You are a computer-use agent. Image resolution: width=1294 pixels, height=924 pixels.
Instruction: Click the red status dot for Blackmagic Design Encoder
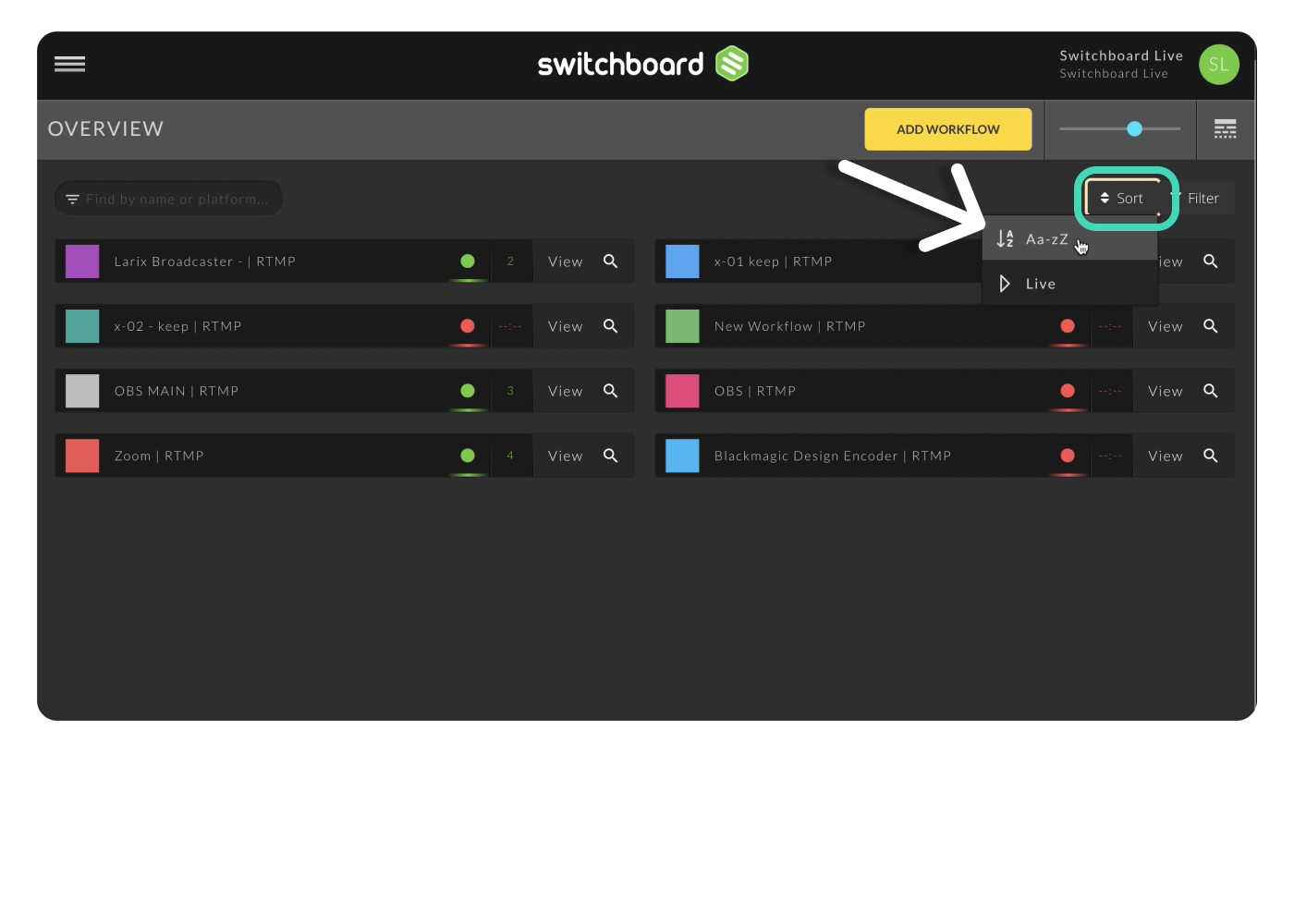tap(1068, 456)
